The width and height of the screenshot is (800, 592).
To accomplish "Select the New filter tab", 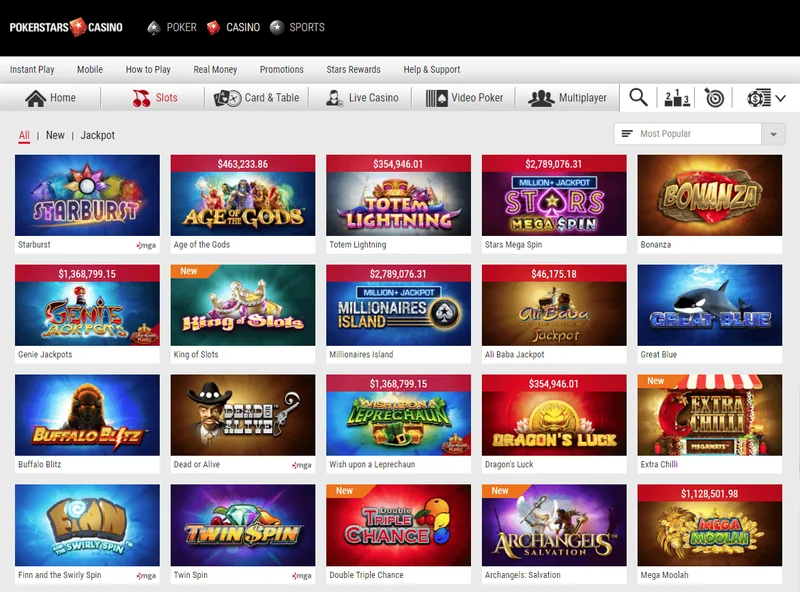I will click(55, 135).
